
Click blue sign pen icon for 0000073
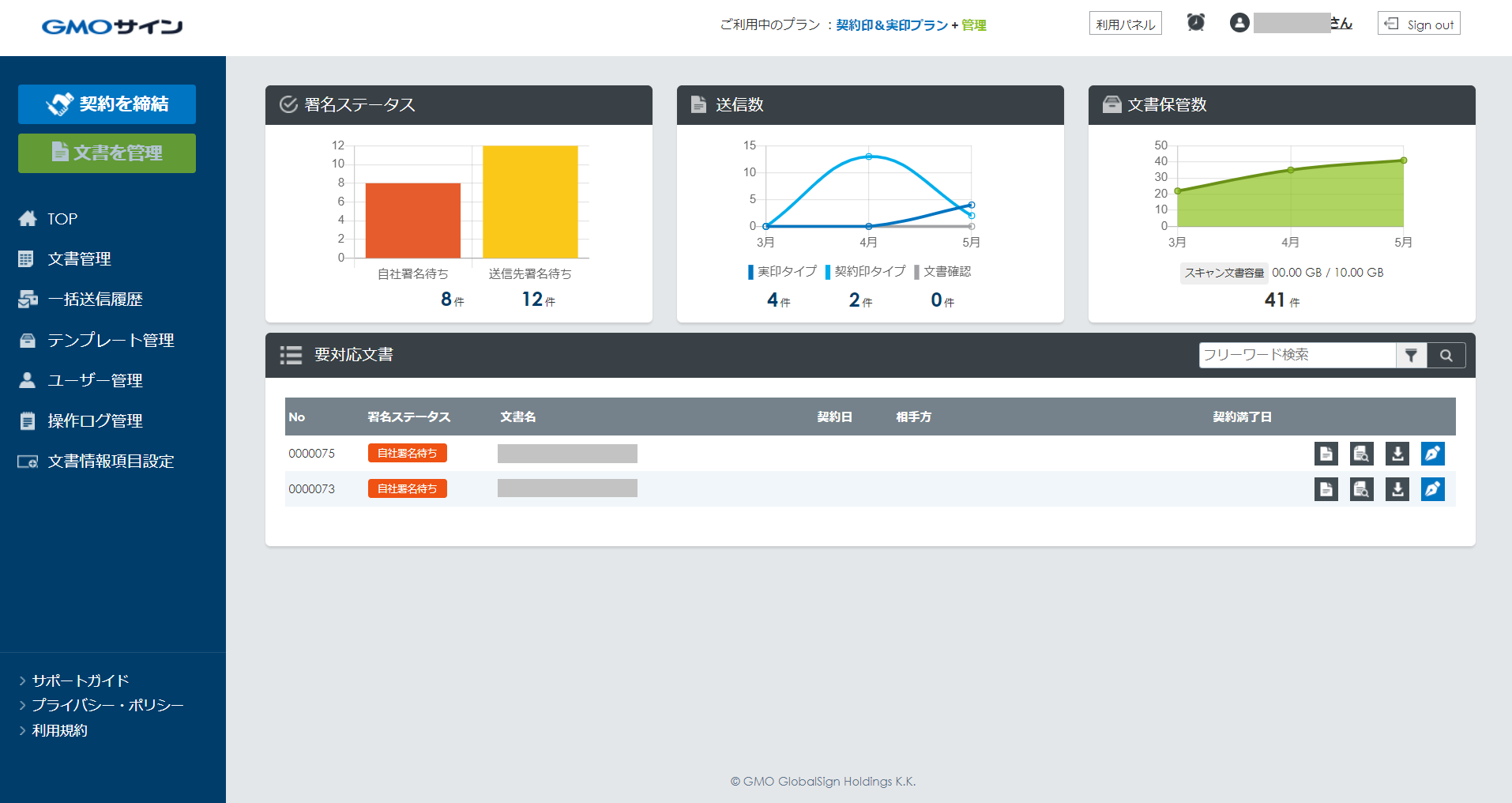[1432, 489]
